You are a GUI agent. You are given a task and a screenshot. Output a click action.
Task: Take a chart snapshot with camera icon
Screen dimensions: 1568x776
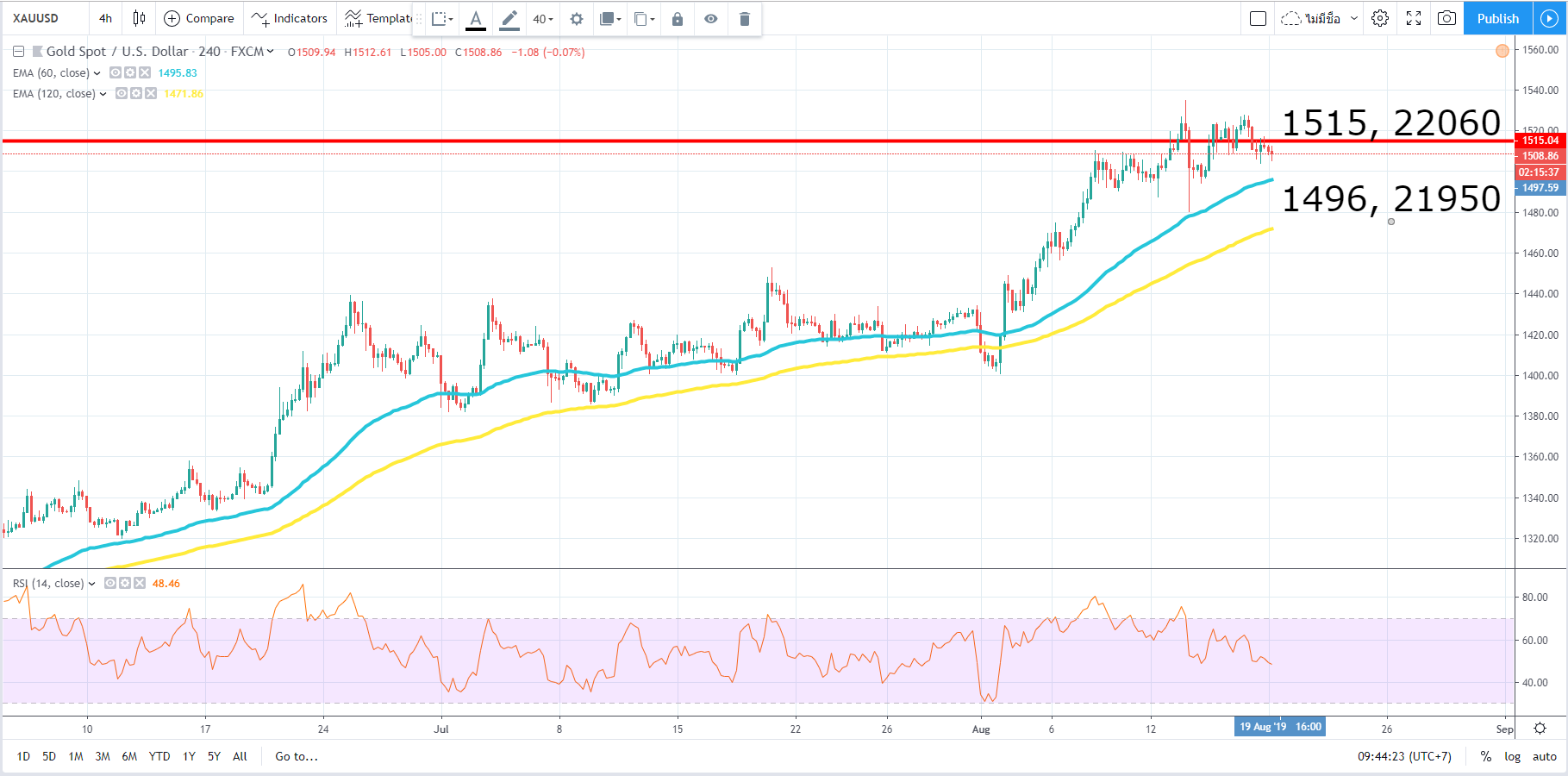point(1446,18)
